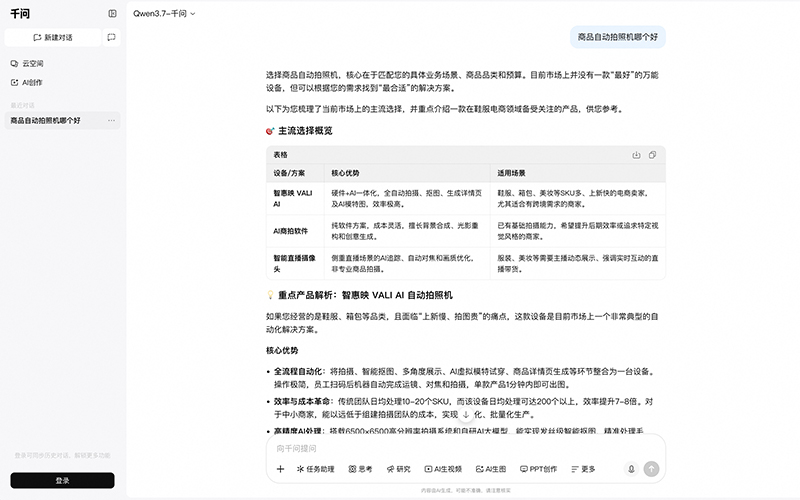Click the send arrow button

(652, 469)
